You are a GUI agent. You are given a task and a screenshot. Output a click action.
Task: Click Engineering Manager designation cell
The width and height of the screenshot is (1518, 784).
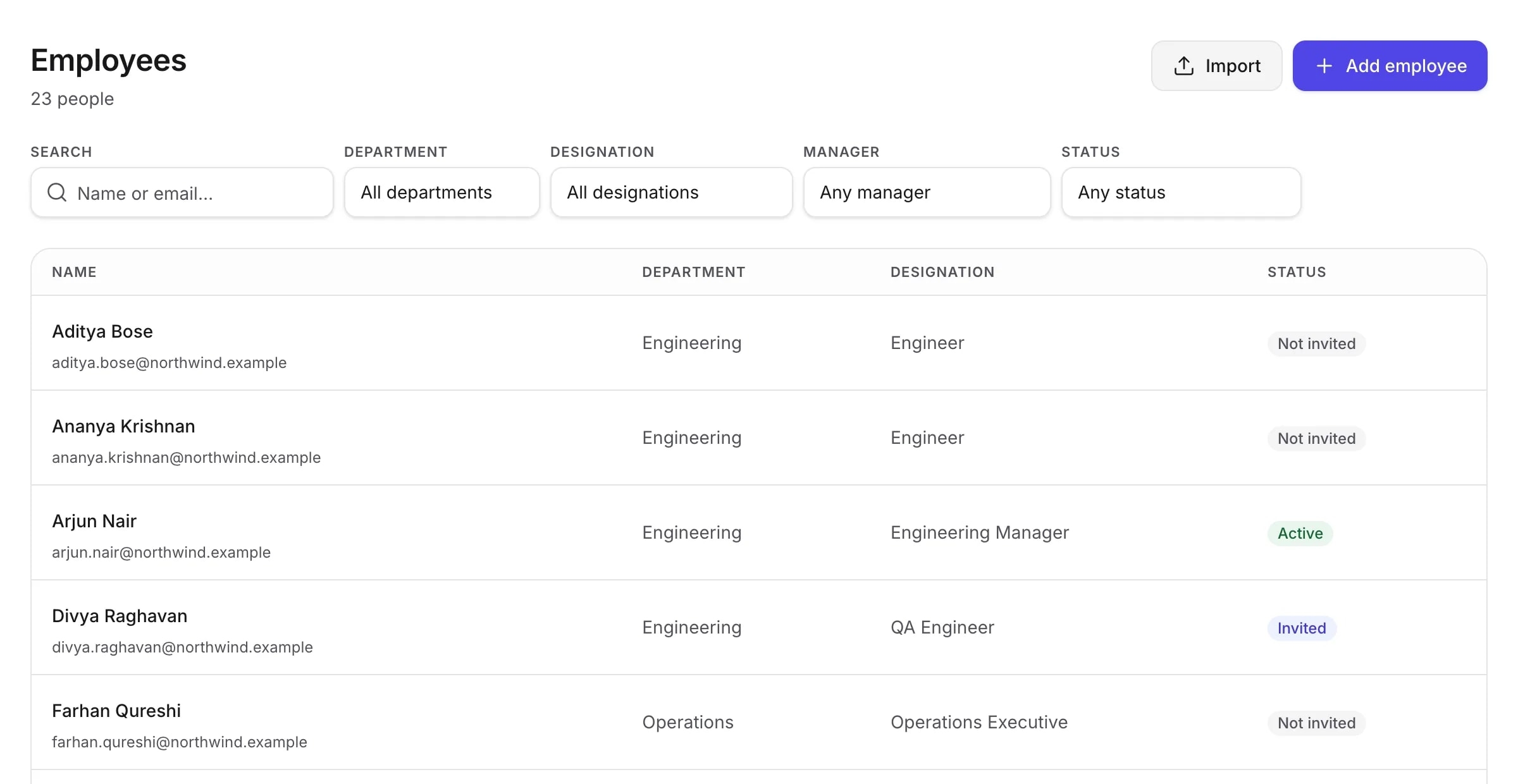980,532
